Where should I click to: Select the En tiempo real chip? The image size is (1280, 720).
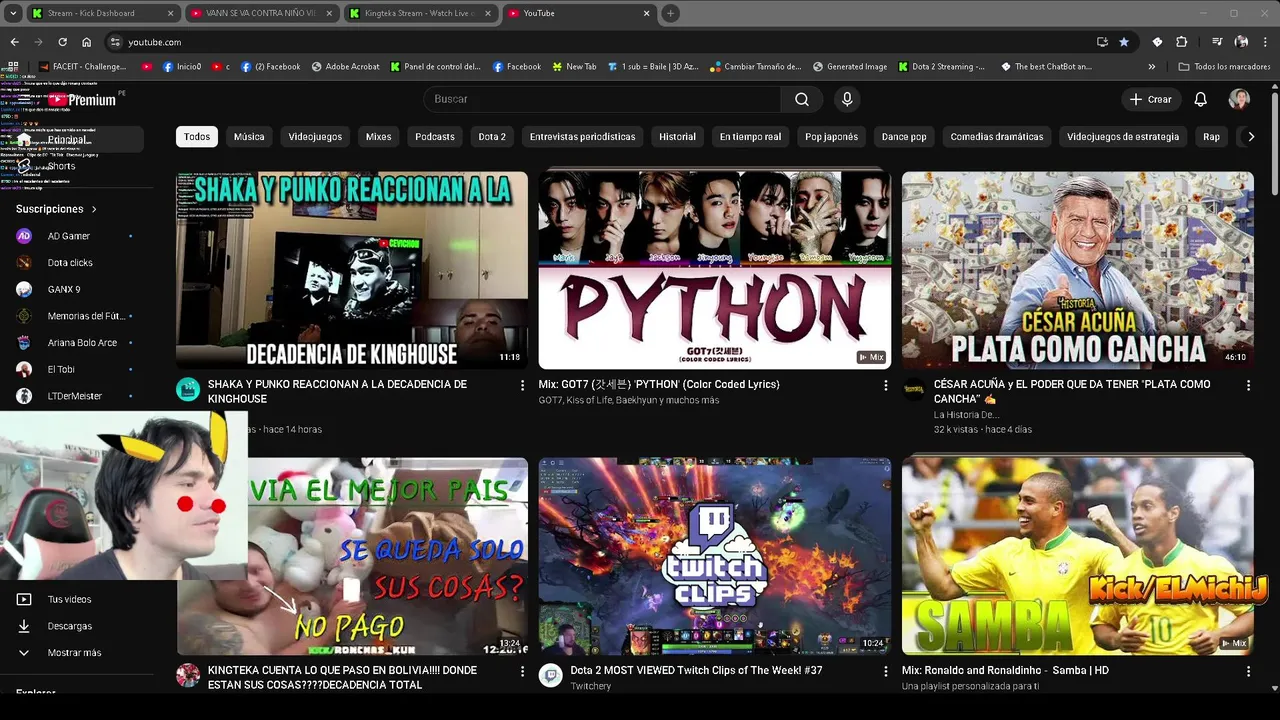[750, 137]
